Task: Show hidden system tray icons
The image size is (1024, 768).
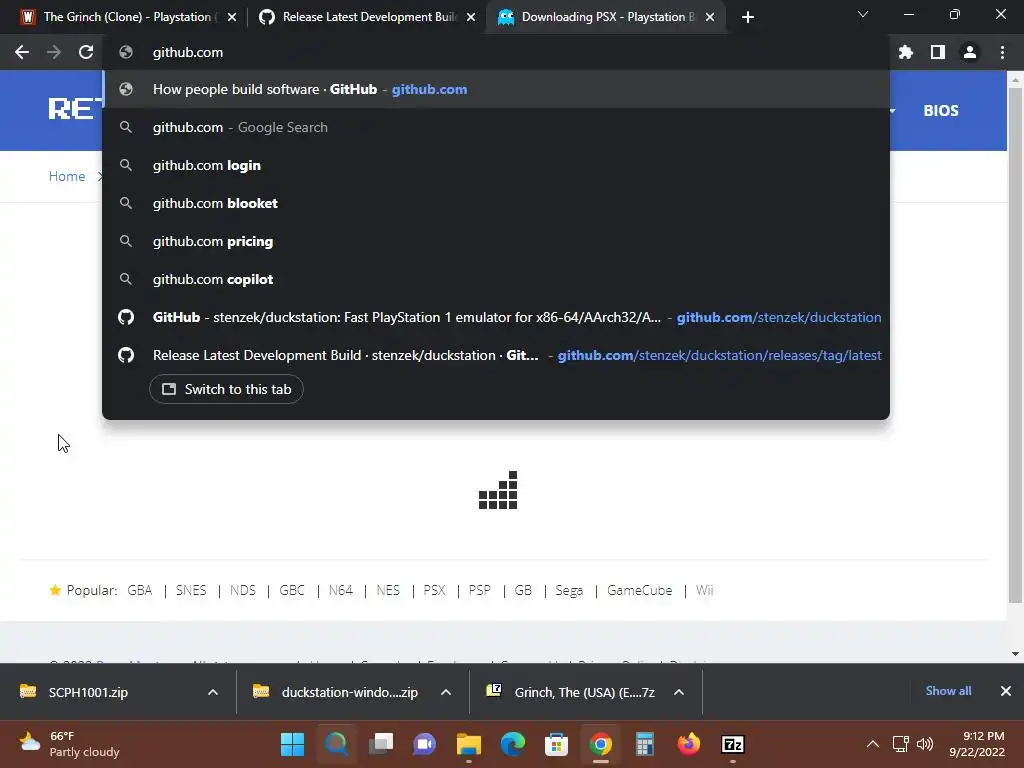Action: (872, 744)
